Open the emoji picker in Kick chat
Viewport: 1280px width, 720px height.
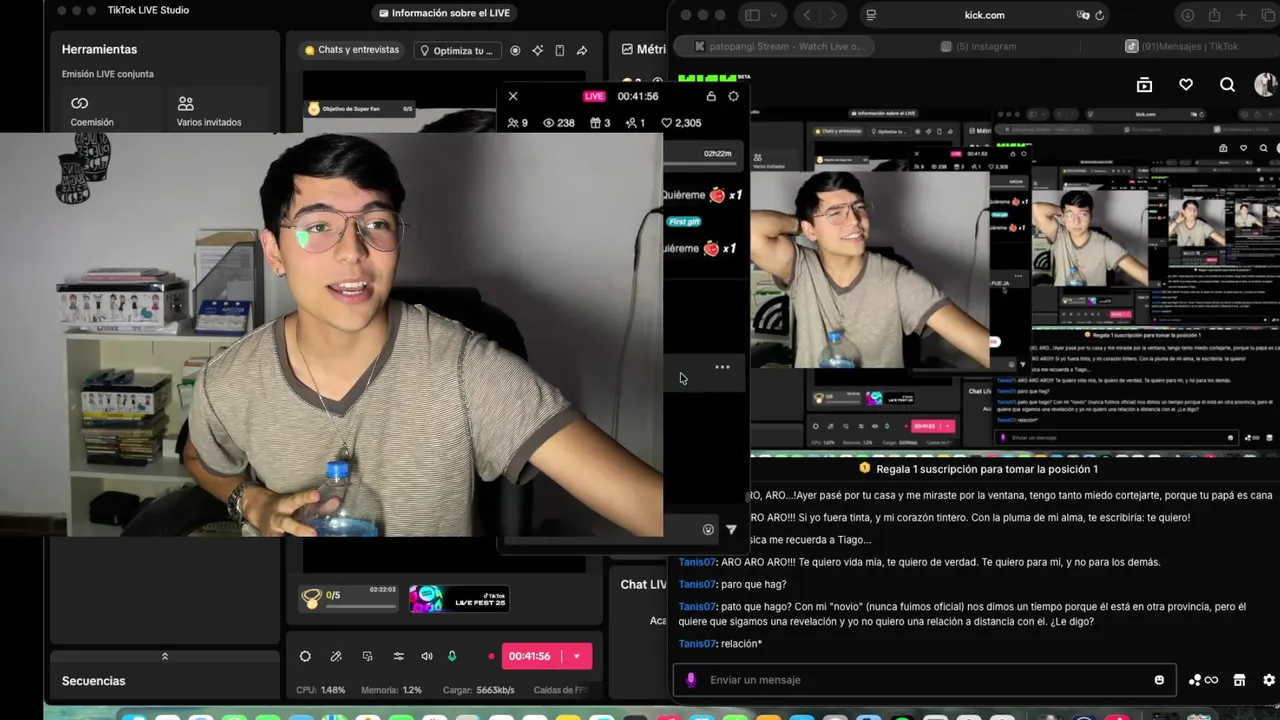coord(1159,680)
